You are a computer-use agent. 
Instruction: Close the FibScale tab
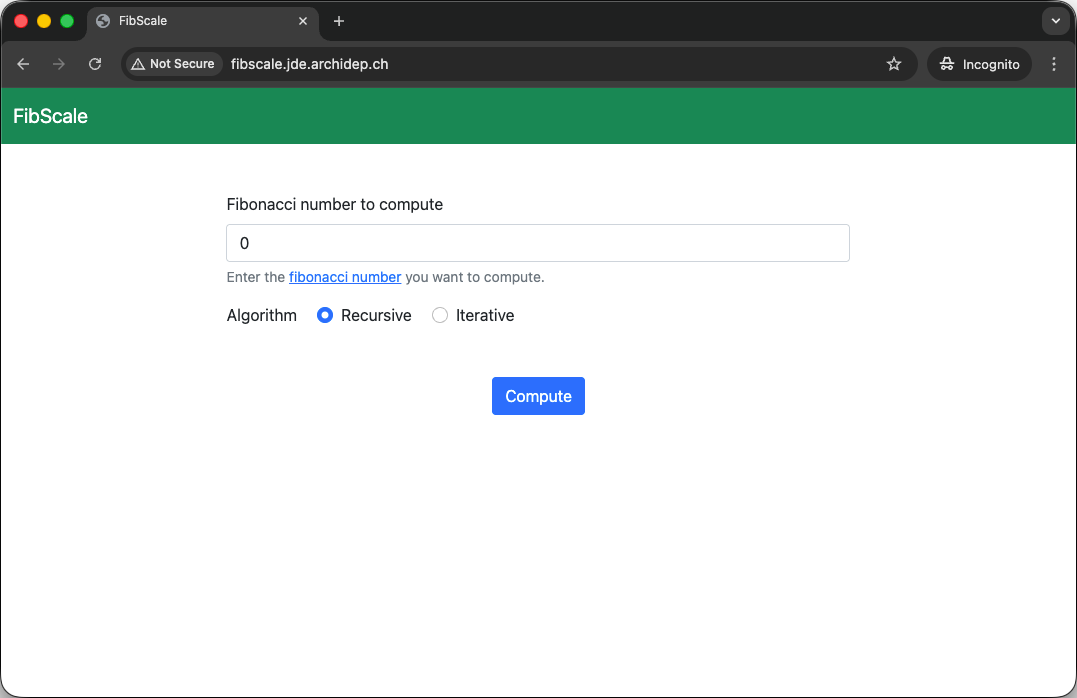coord(303,21)
